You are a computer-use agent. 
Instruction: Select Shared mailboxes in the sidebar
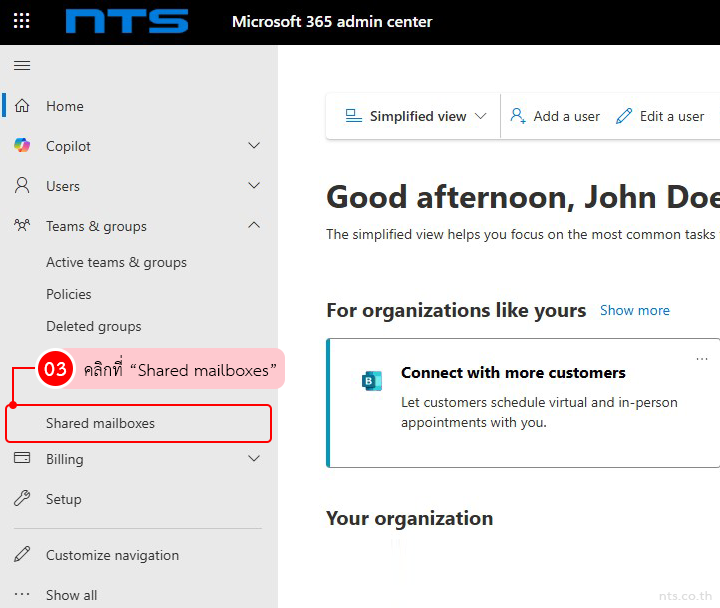coord(100,423)
